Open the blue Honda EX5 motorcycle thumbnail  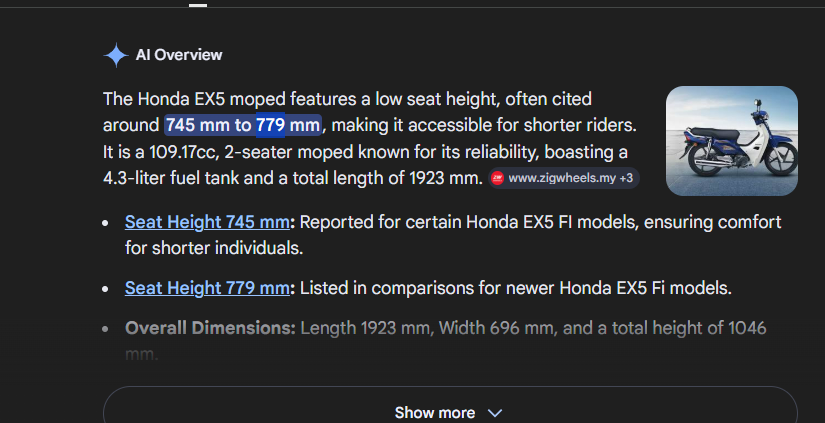(x=732, y=141)
